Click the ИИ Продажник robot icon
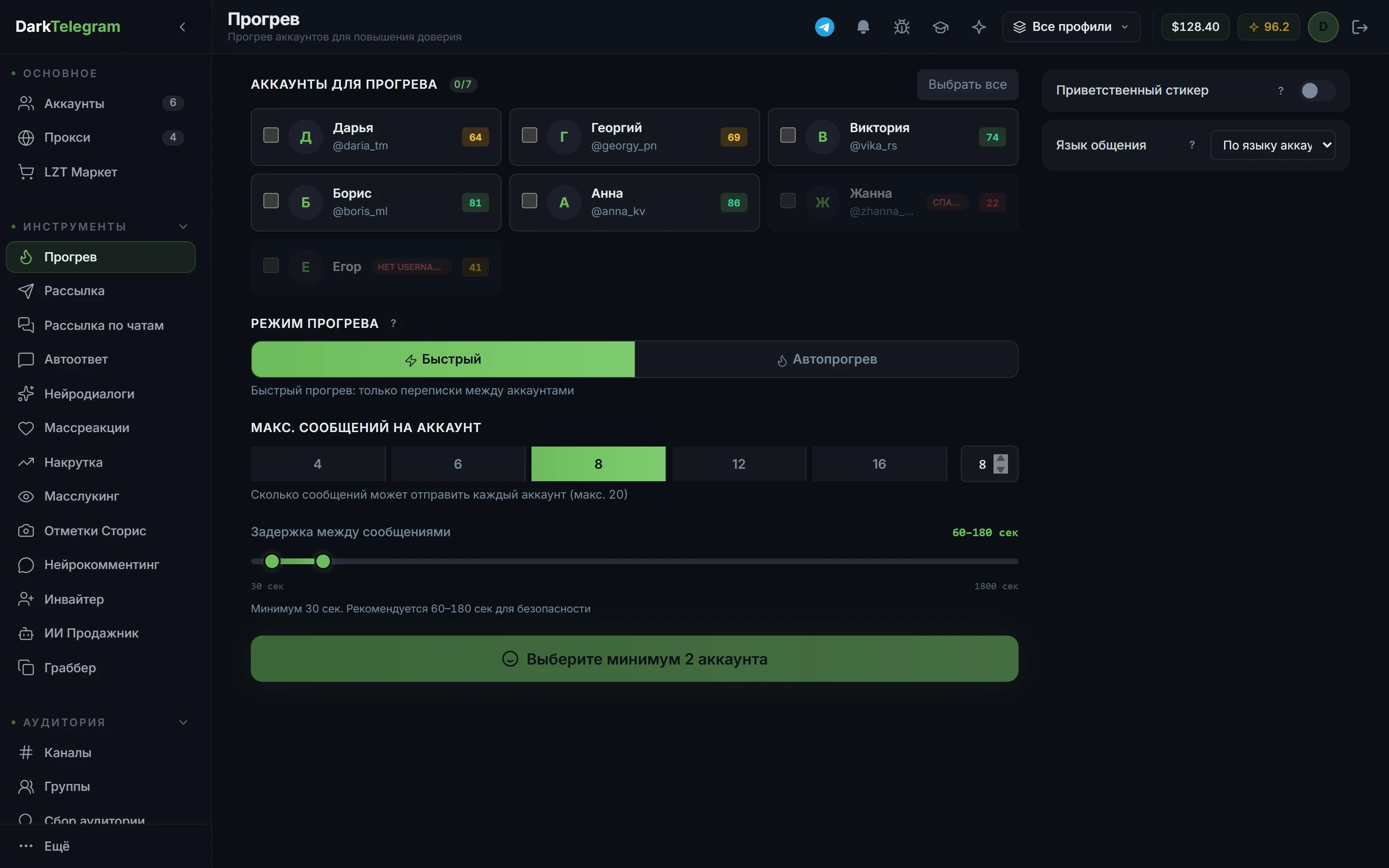Image resolution: width=1389 pixels, height=868 pixels. coord(26,633)
